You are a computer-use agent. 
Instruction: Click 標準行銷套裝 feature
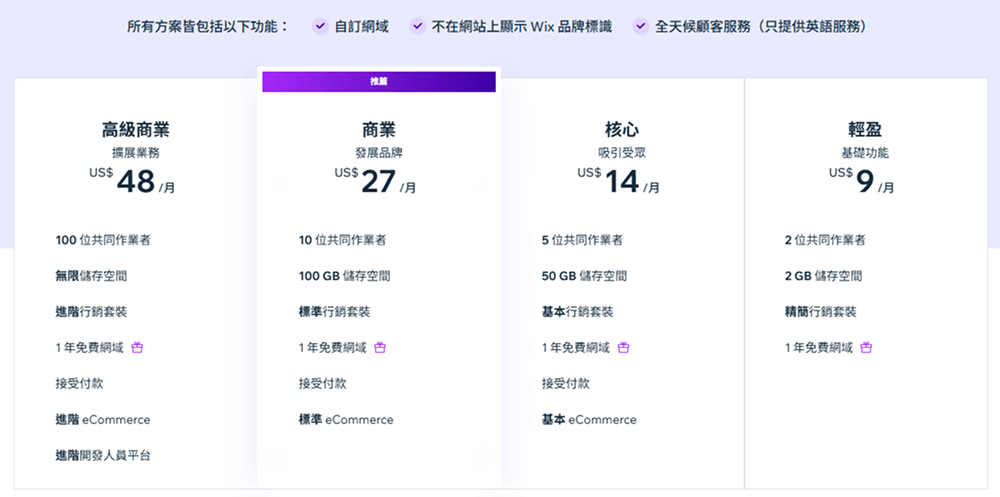point(334,312)
